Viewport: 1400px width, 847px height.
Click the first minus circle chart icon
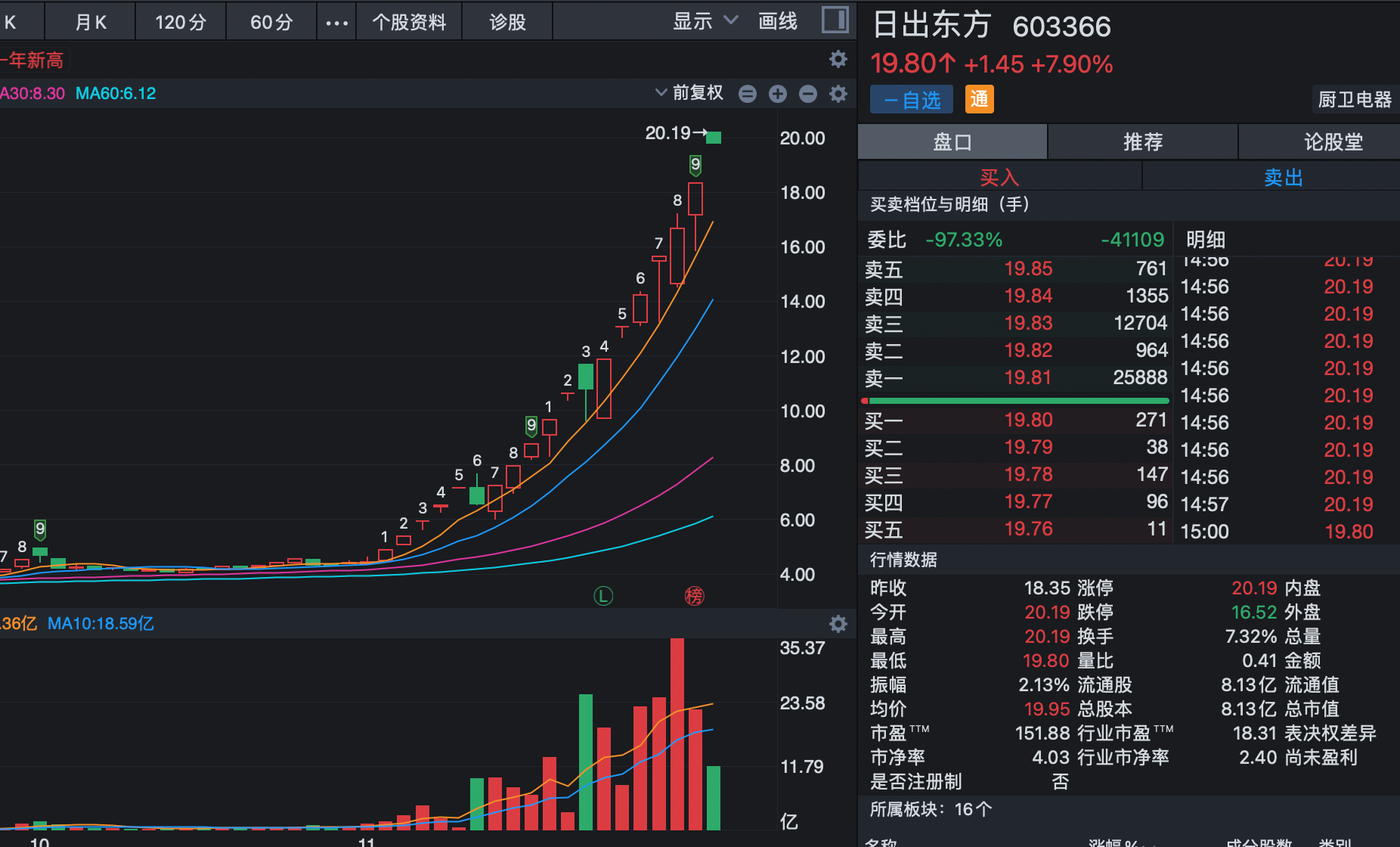[747, 94]
